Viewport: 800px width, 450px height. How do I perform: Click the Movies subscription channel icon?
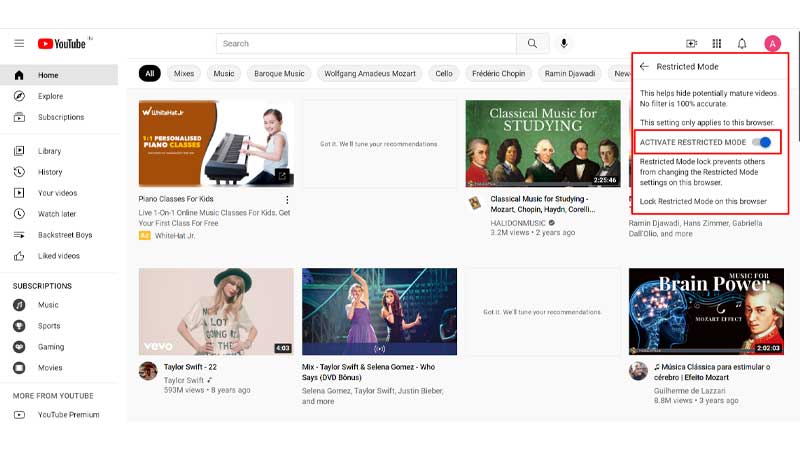click(19, 367)
